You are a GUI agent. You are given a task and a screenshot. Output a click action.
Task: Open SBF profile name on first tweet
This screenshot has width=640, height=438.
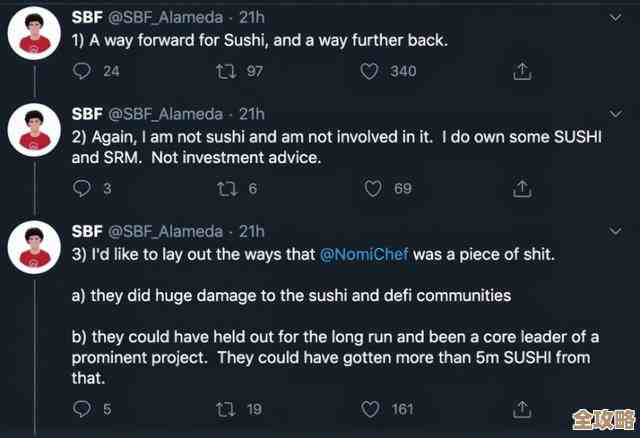pyautogui.click(x=87, y=16)
